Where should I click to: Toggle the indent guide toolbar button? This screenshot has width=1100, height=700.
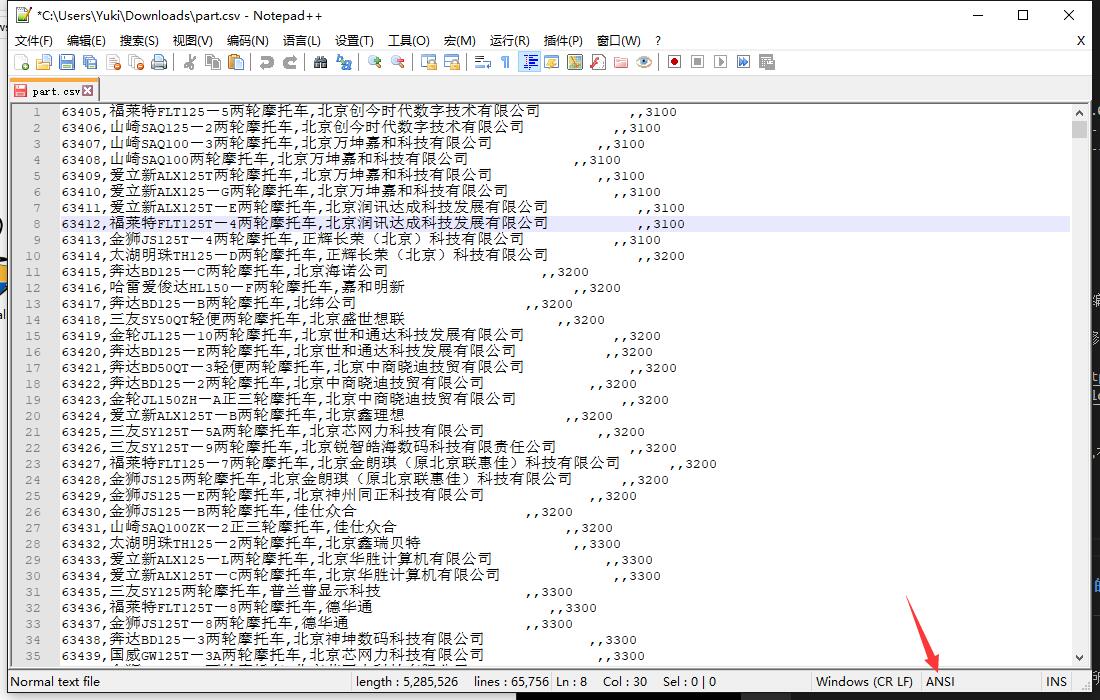pos(529,62)
